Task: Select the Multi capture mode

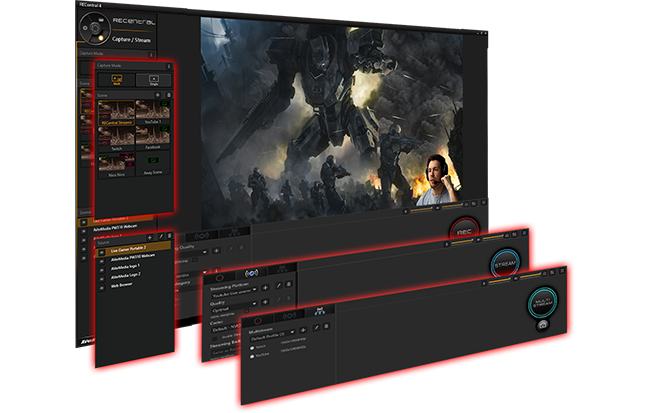Action: (x=116, y=80)
